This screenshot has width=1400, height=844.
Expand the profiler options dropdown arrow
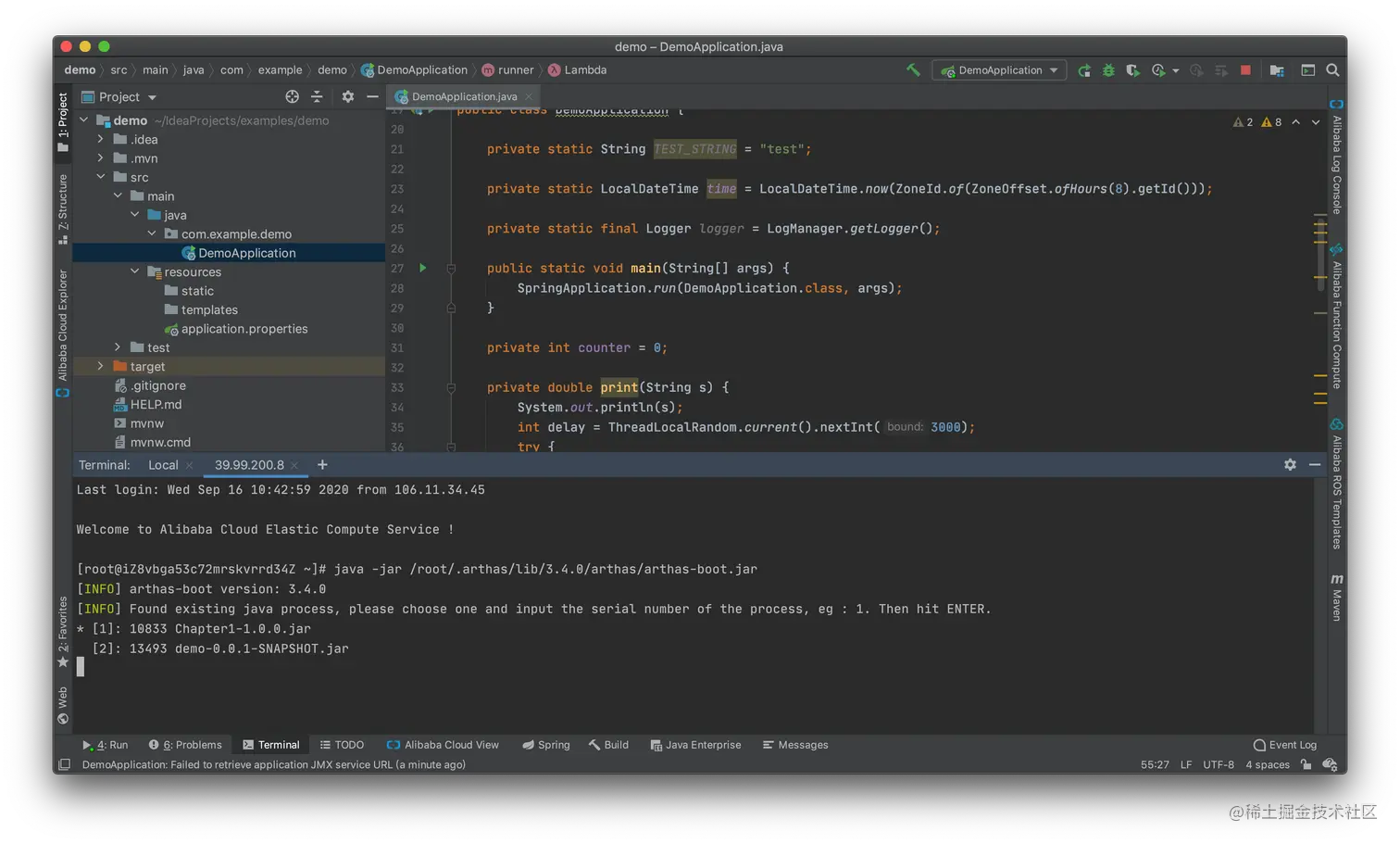click(x=1176, y=71)
